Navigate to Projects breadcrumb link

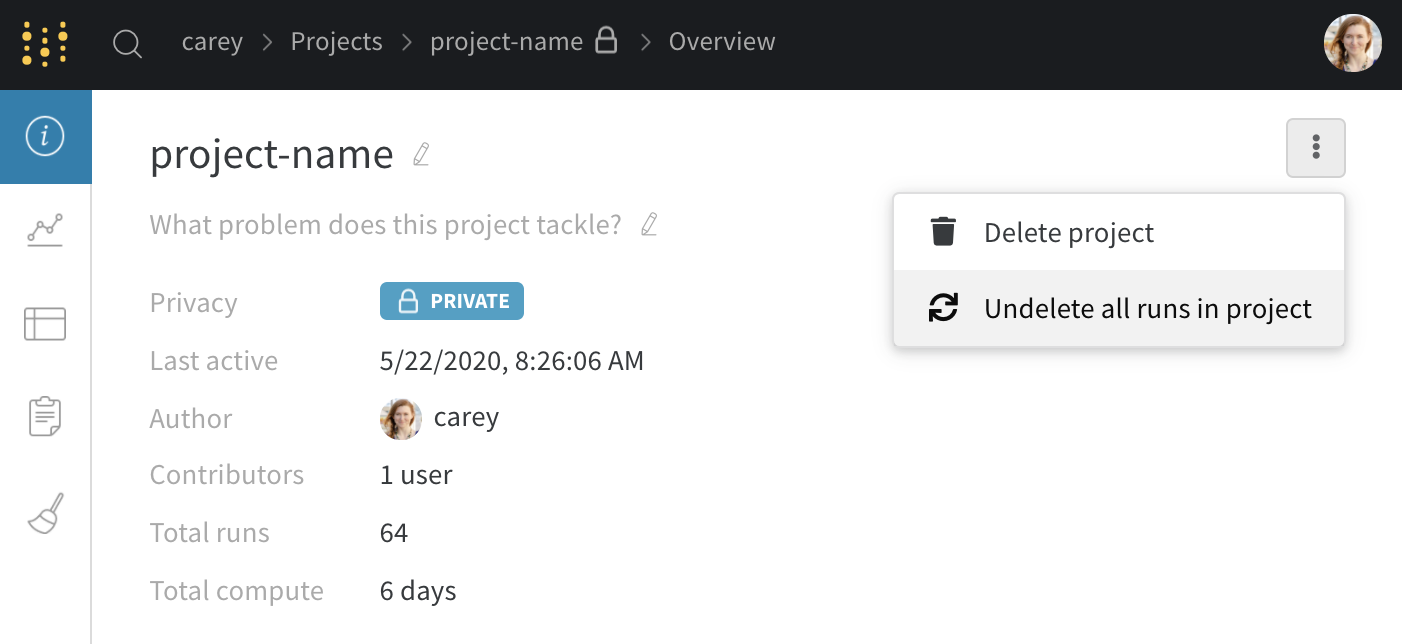pos(336,42)
